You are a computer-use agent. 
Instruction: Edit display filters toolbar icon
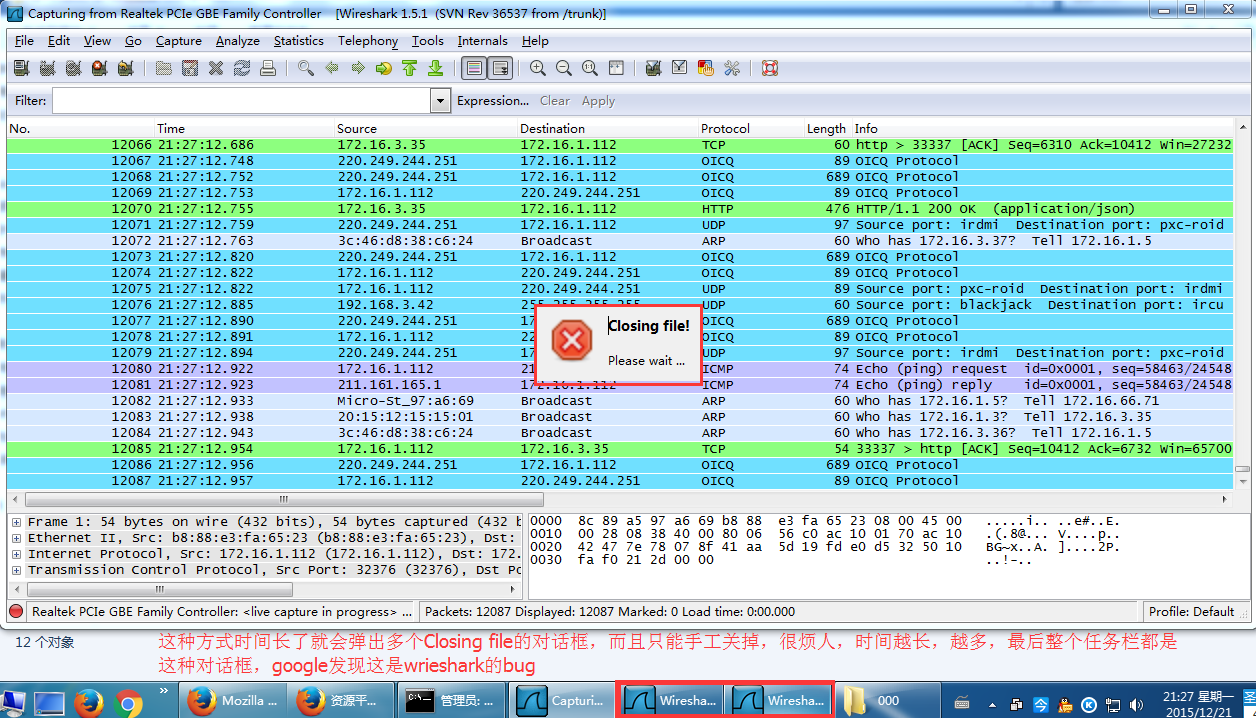(680, 68)
